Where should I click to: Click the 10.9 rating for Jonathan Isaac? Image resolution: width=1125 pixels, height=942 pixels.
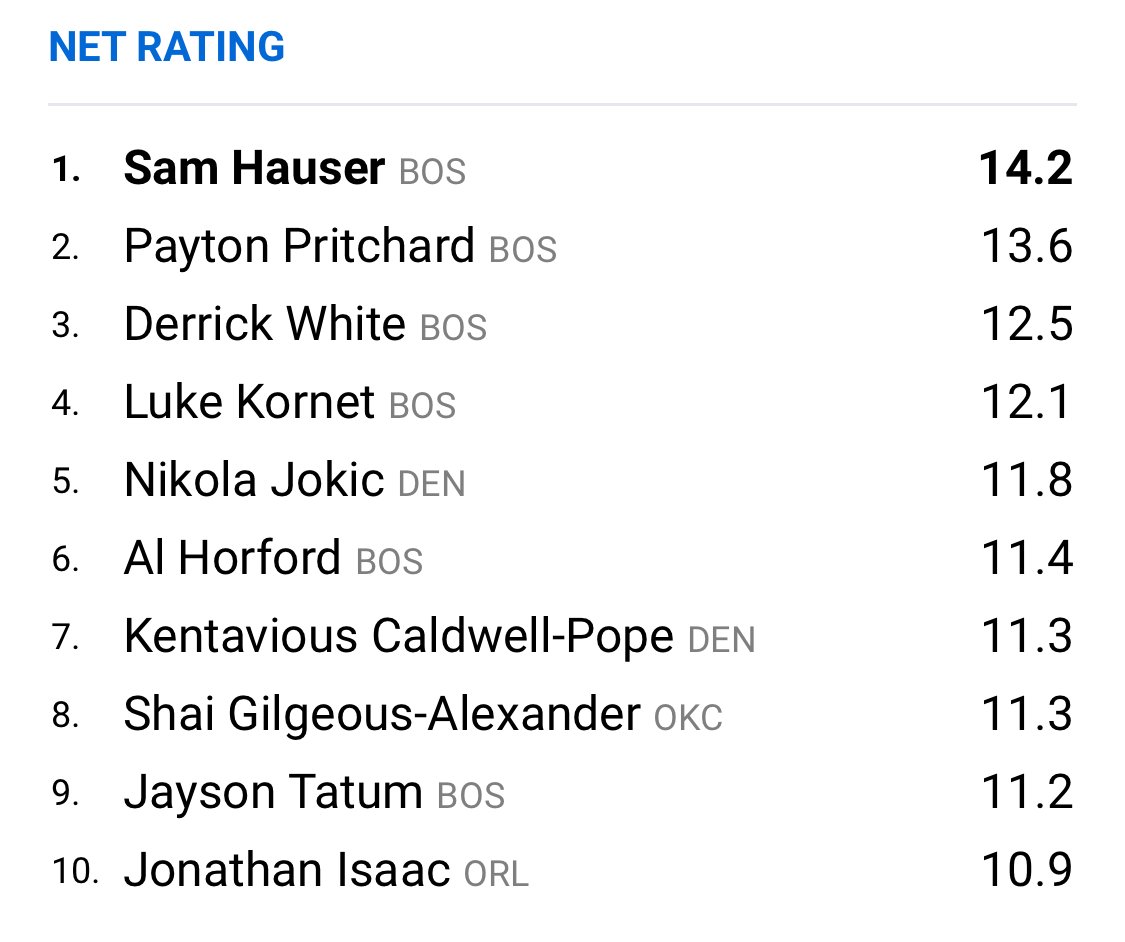pyautogui.click(x=1027, y=870)
